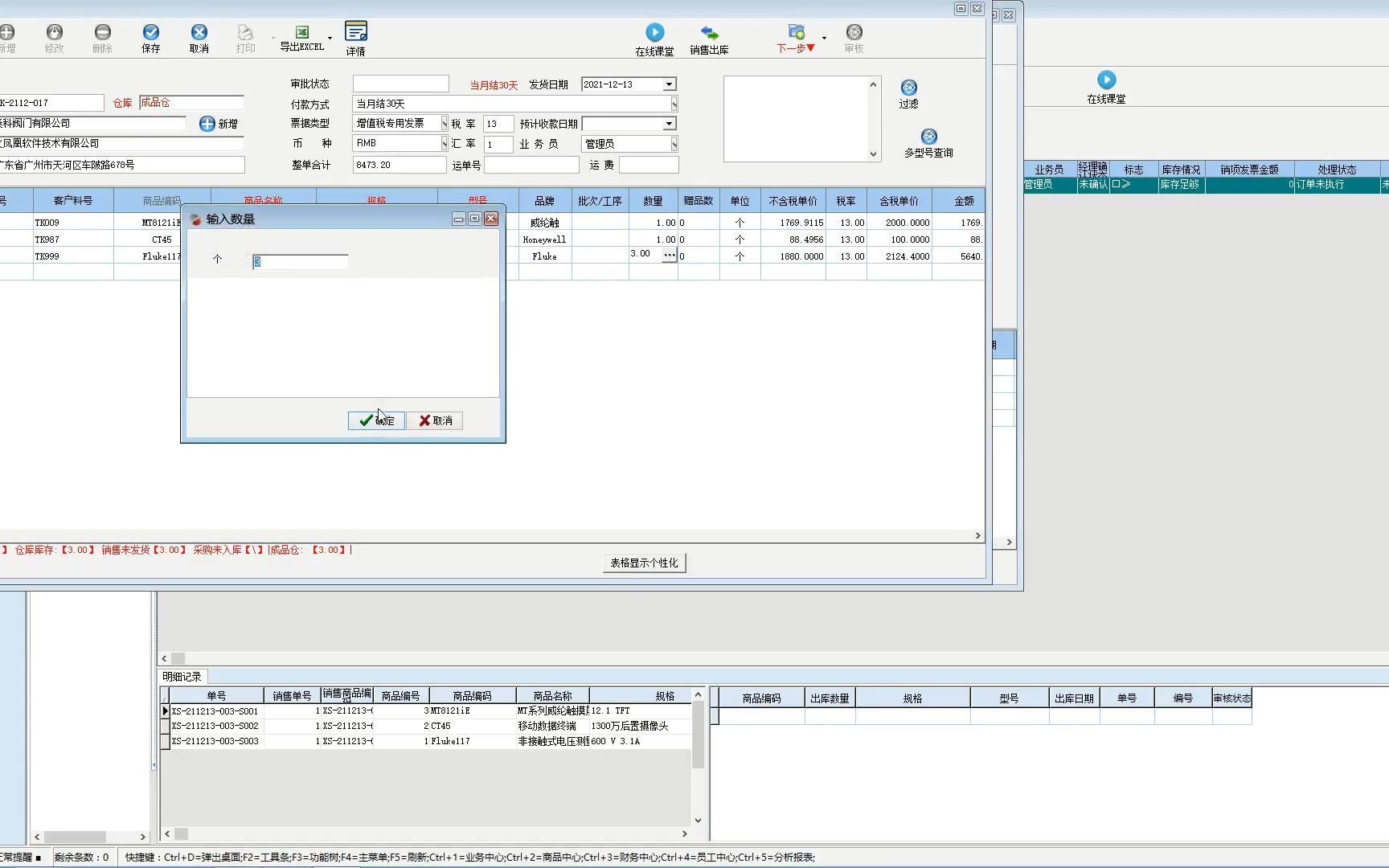The height and width of the screenshot is (868, 1389).
Task: Open the 发货日期 date dropdown
Action: coord(669,84)
